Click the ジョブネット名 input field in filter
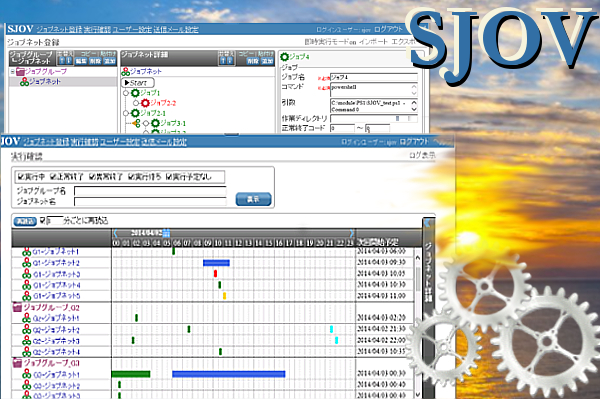The width and height of the screenshot is (600, 399). (x=150, y=202)
